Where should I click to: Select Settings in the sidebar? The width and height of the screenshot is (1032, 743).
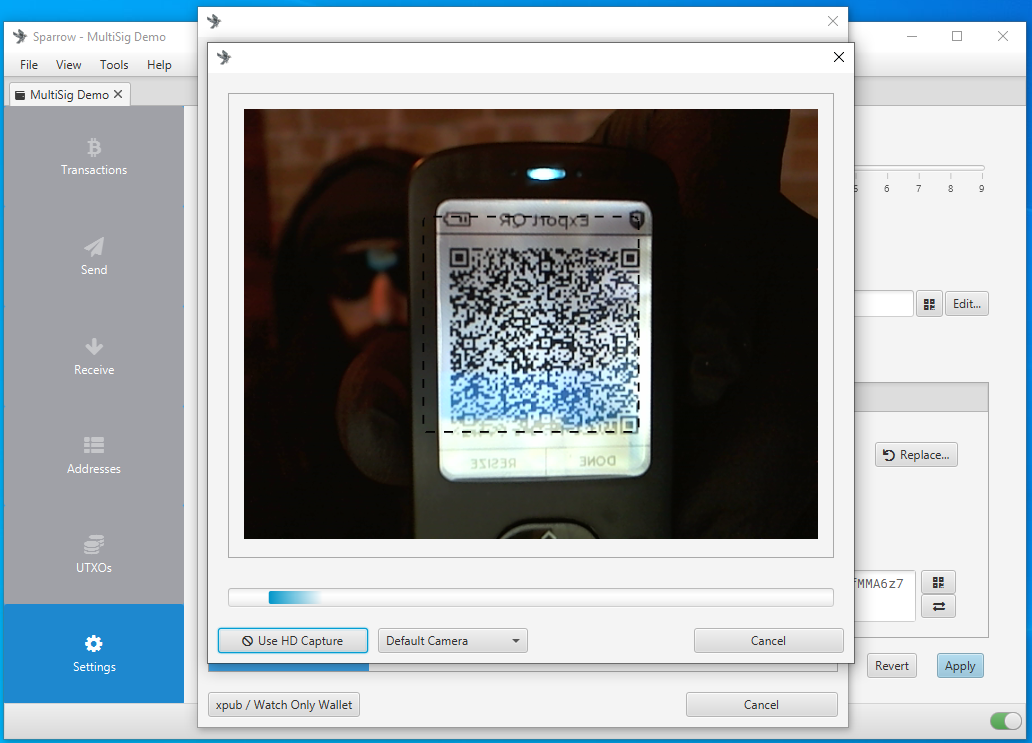tap(93, 653)
